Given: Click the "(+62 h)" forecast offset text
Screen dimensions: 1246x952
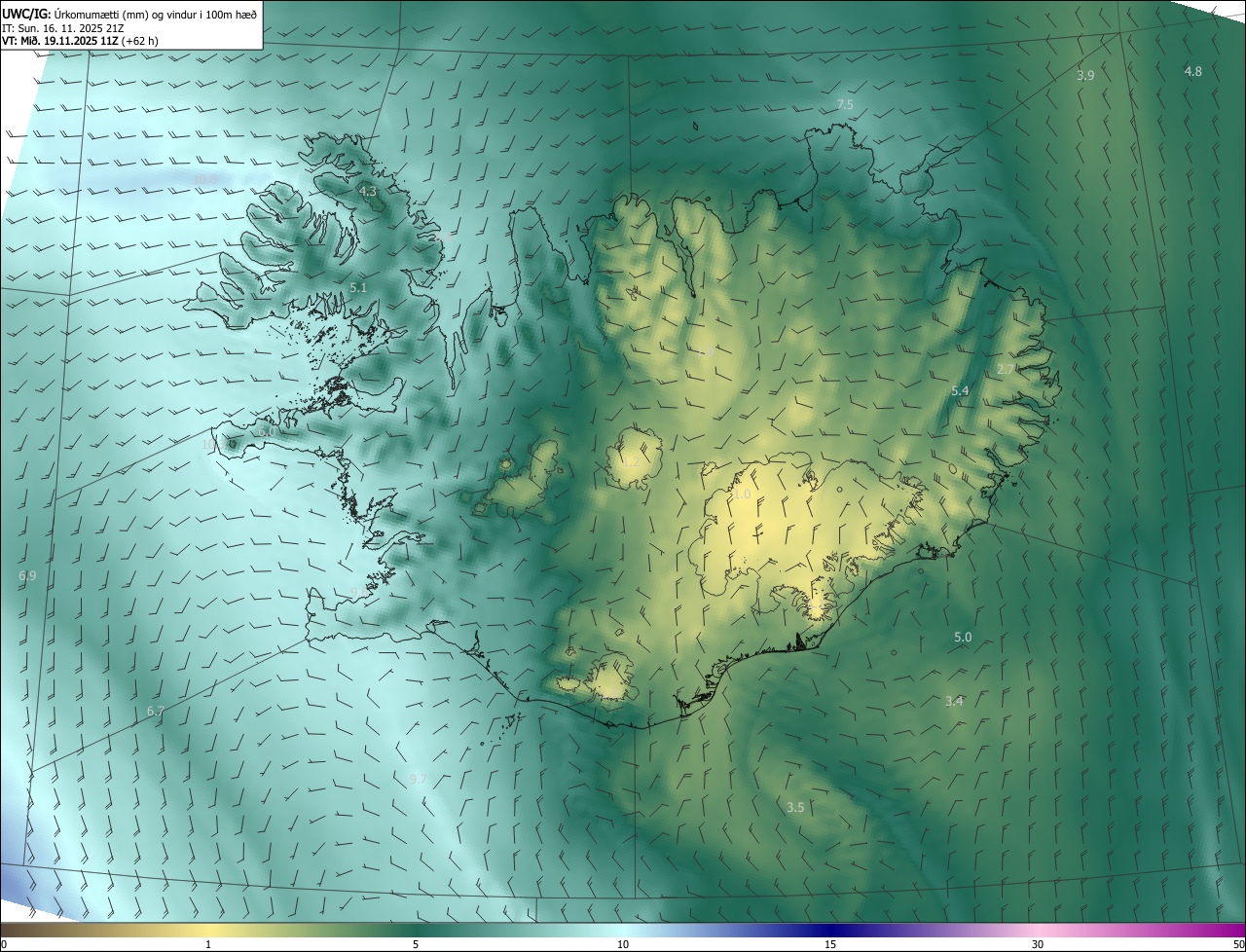Looking at the screenshot, I should [x=141, y=42].
